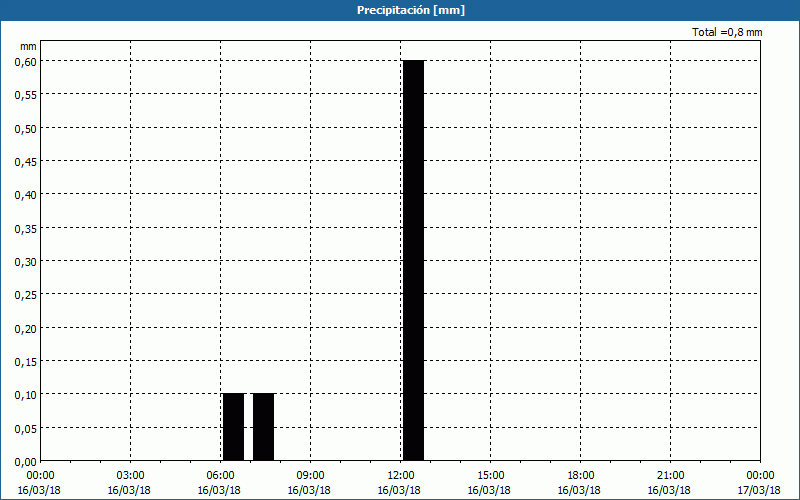This screenshot has width=800, height=500.
Task: Click the first 0,10 bar after 06:00
Action: (x=234, y=427)
